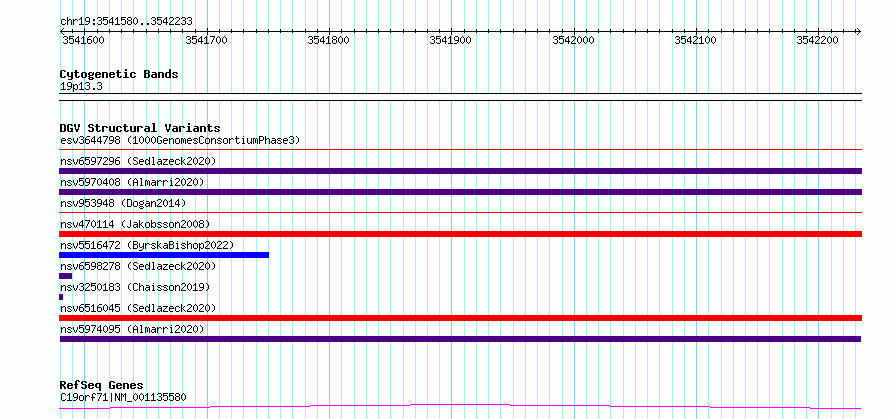
Task: Select the thin red line below the nsv953948 label
Action: click(x=460, y=213)
